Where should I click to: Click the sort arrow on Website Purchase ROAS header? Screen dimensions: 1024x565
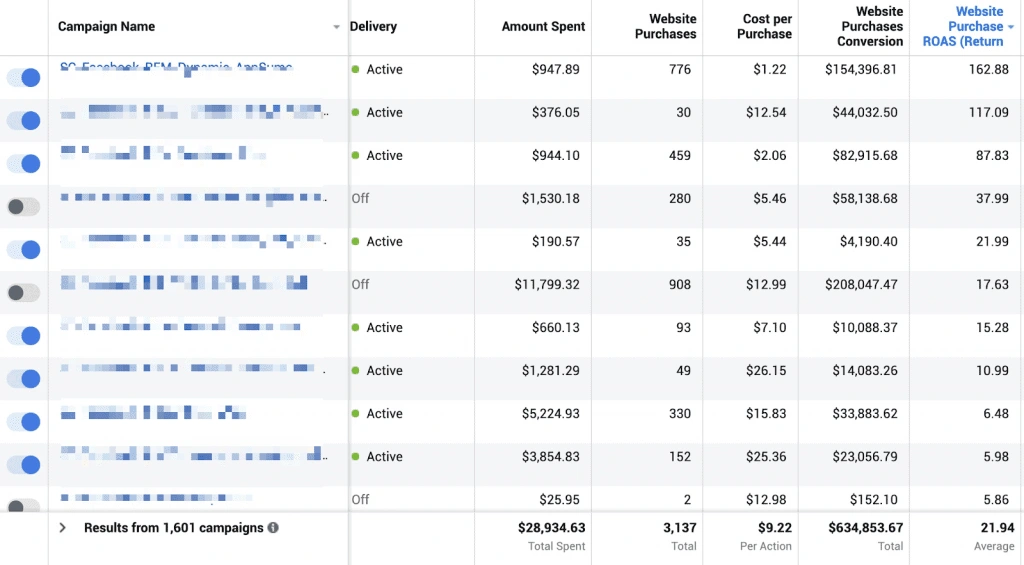tap(1011, 27)
